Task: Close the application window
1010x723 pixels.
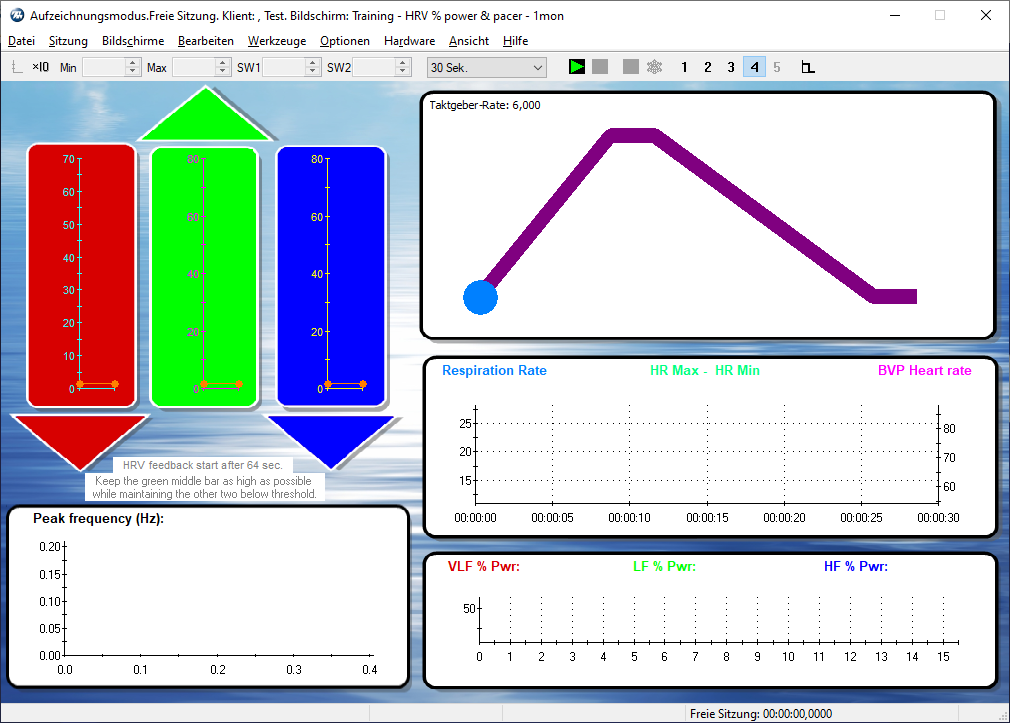Action: pyautogui.click(x=986, y=15)
